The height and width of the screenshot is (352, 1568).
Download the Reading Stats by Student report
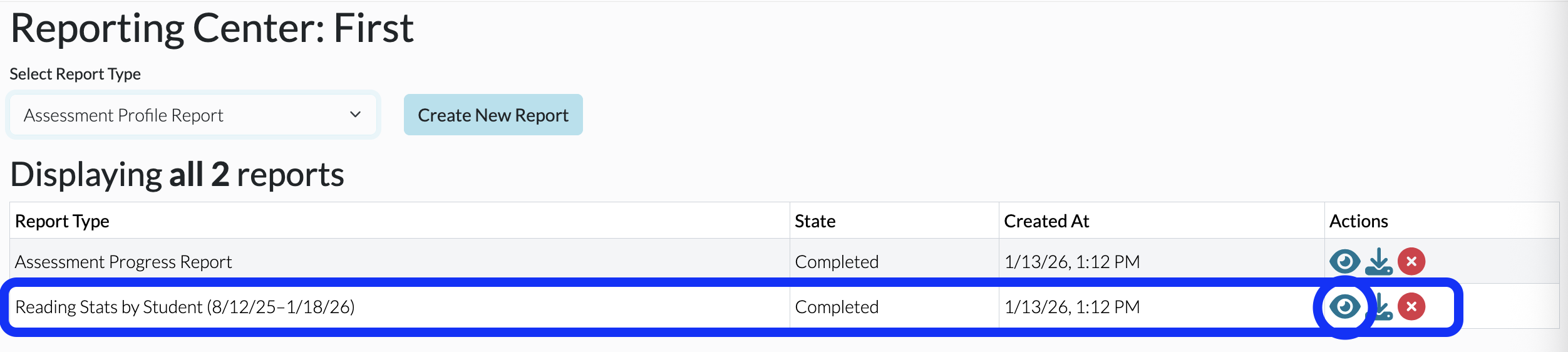(1383, 307)
